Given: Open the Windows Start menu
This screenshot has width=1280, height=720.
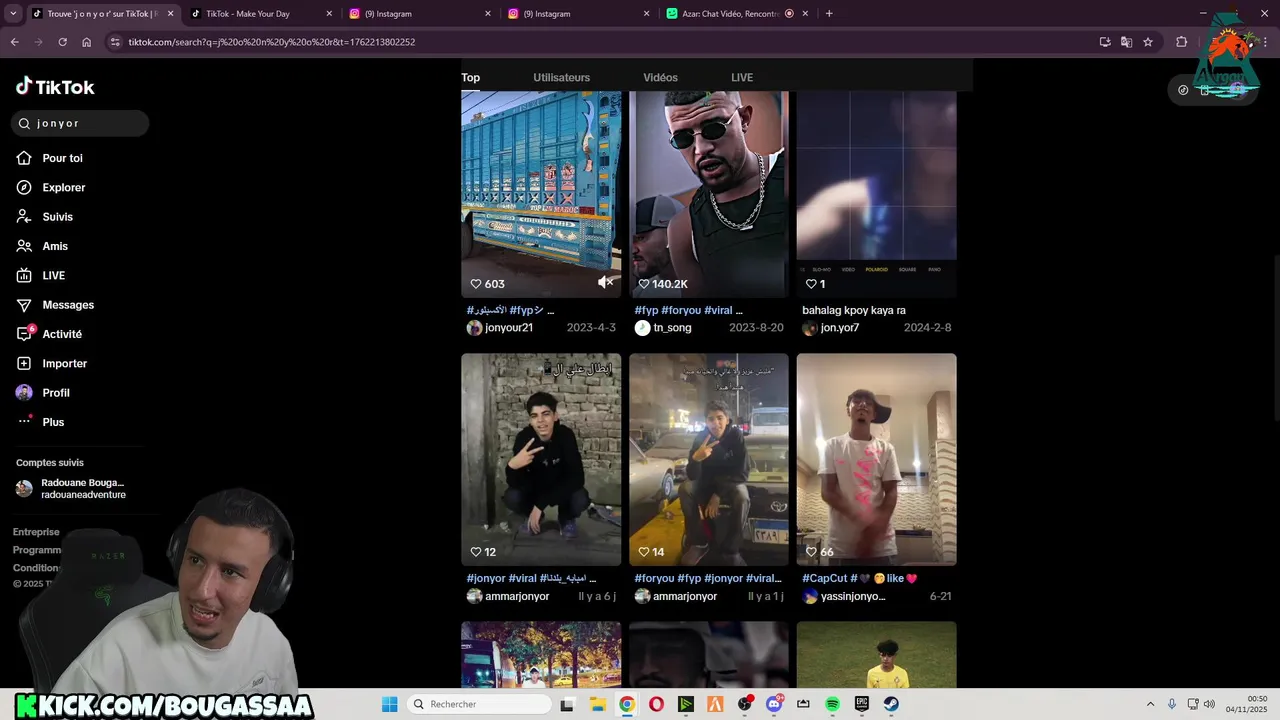Looking at the screenshot, I should coord(390,704).
